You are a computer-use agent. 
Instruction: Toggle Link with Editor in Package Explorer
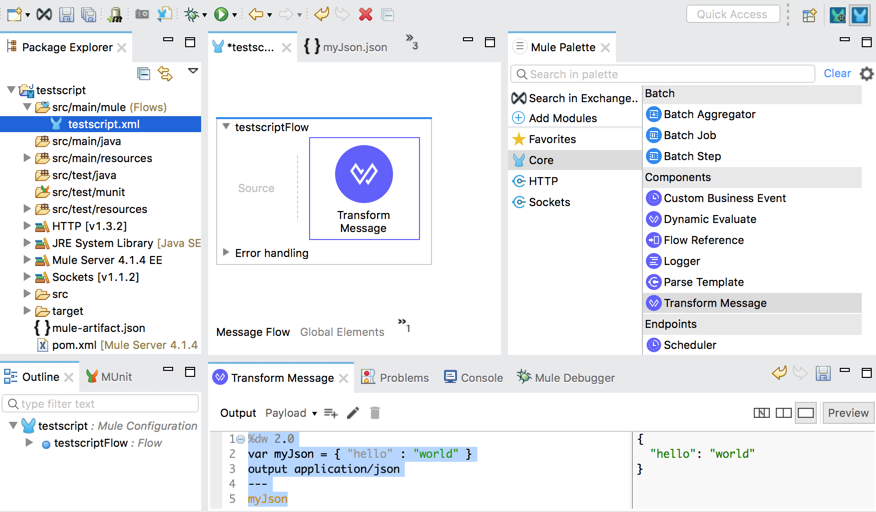click(166, 74)
